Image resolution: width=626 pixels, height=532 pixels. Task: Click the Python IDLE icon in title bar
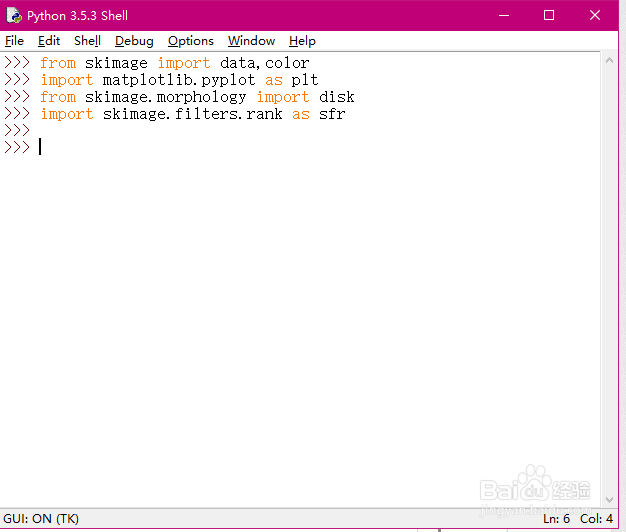click(x=14, y=16)
